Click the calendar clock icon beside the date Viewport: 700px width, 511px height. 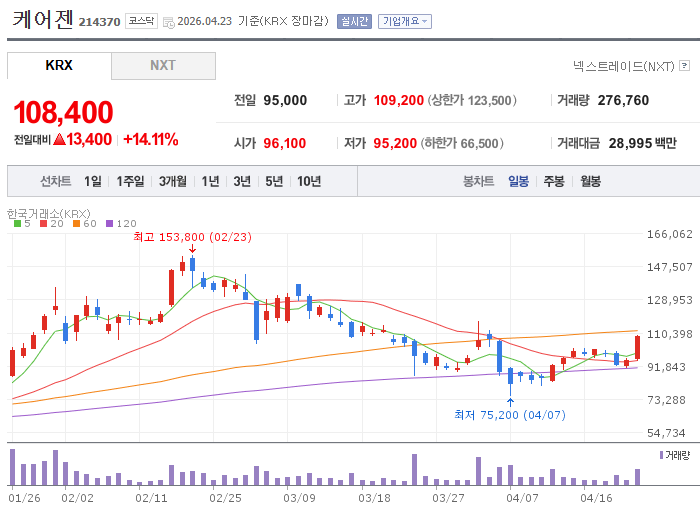pyautogui.click(x=169, y=22)
